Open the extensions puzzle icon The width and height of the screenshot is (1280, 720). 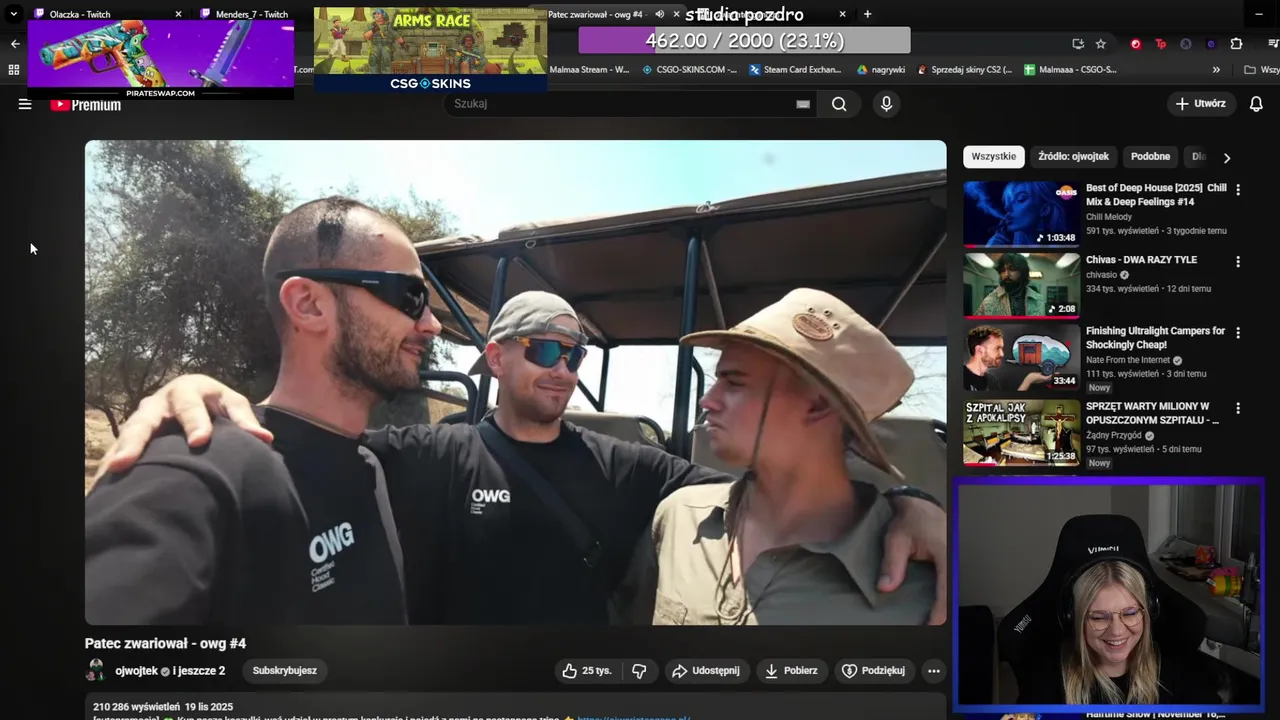point(1236,44)
